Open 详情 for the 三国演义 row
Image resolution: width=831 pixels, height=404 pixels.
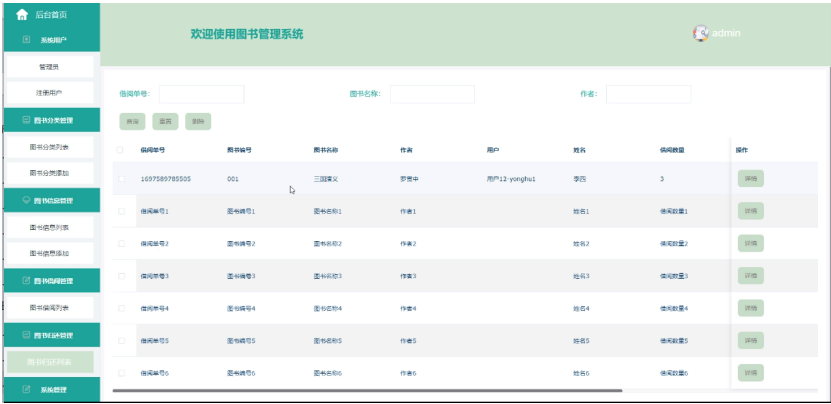[x=750, y=179]
